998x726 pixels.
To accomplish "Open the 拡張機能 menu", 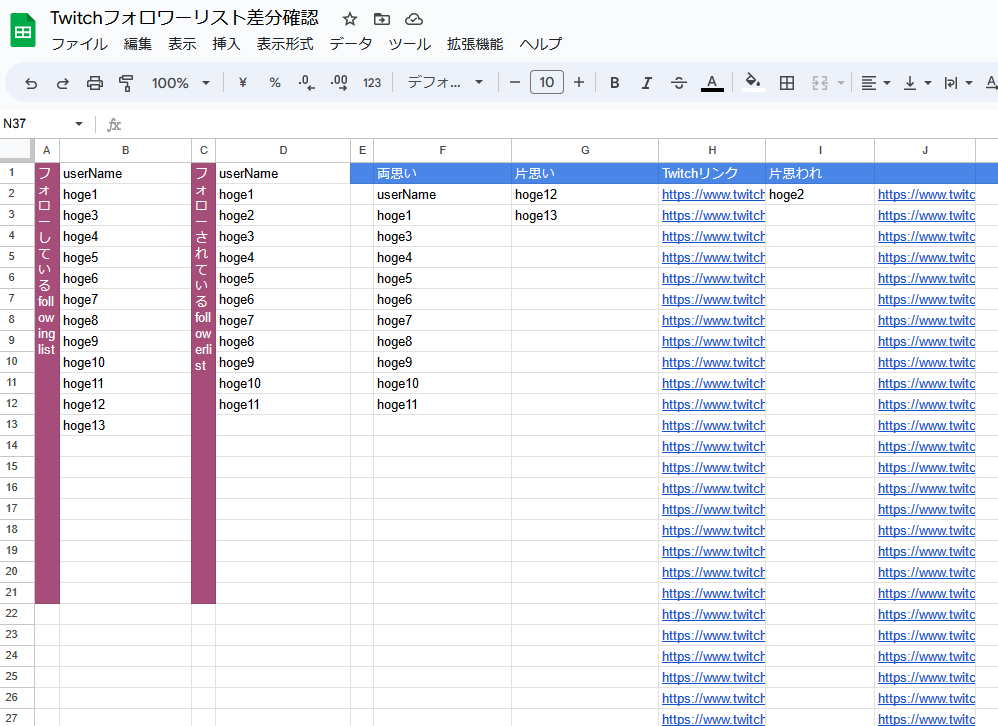I will 475,44.
